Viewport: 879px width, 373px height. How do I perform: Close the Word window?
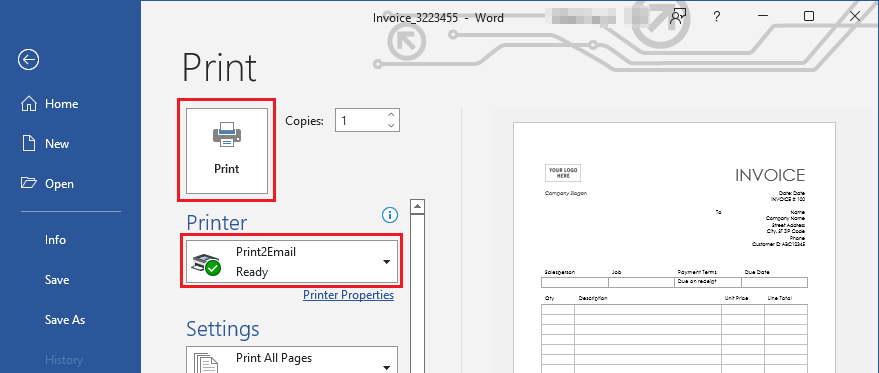coord(854,16)
